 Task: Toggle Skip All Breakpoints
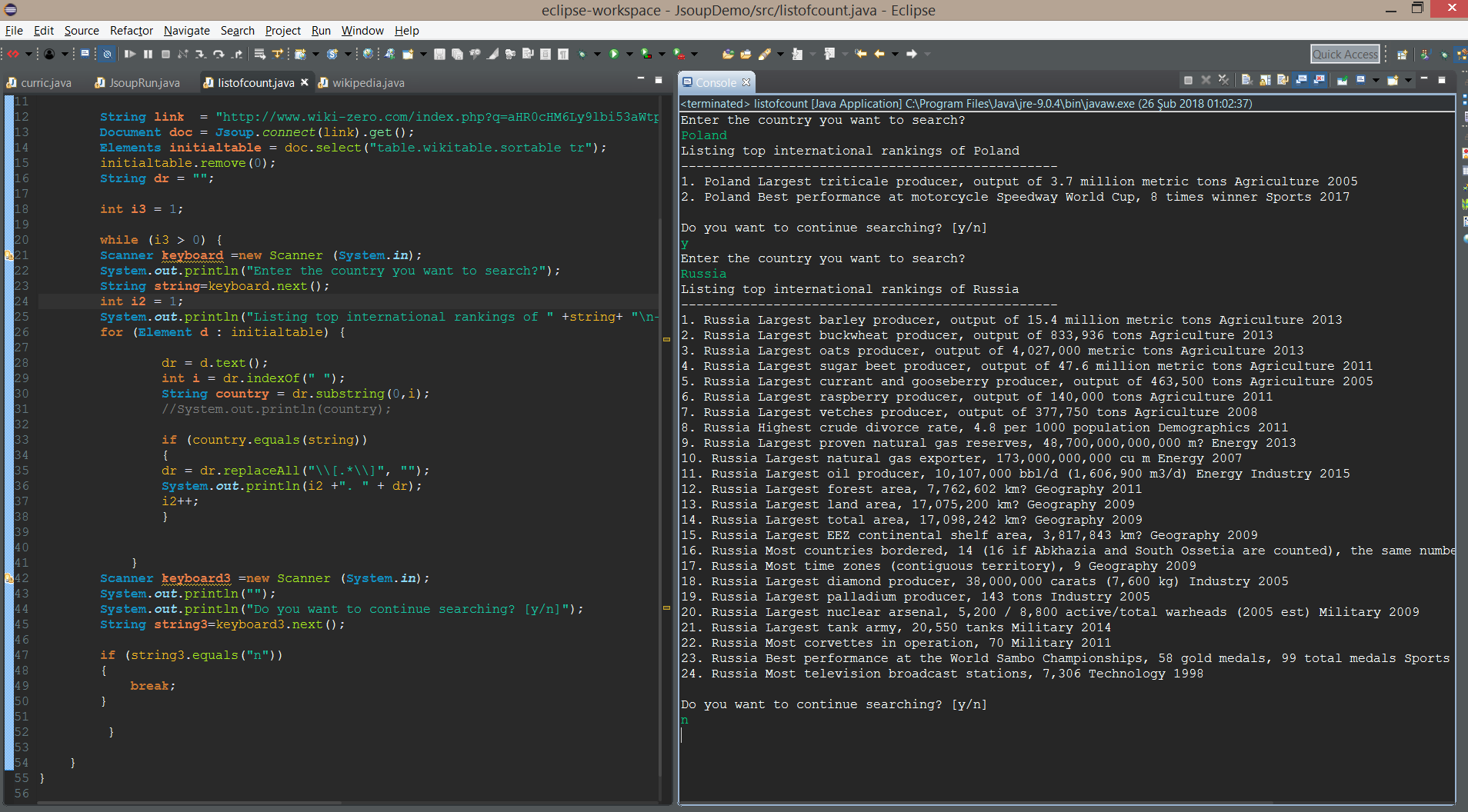107,54
